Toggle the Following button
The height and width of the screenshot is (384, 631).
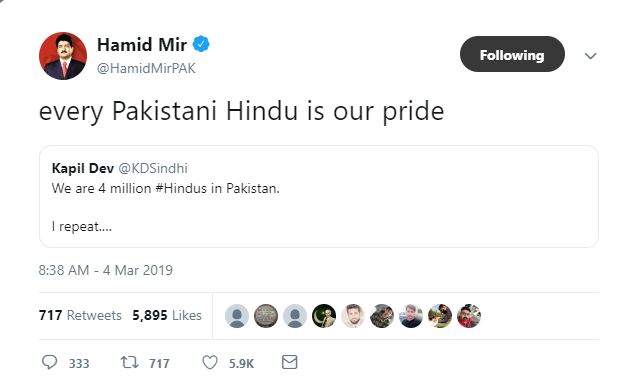tap(512, 54)
